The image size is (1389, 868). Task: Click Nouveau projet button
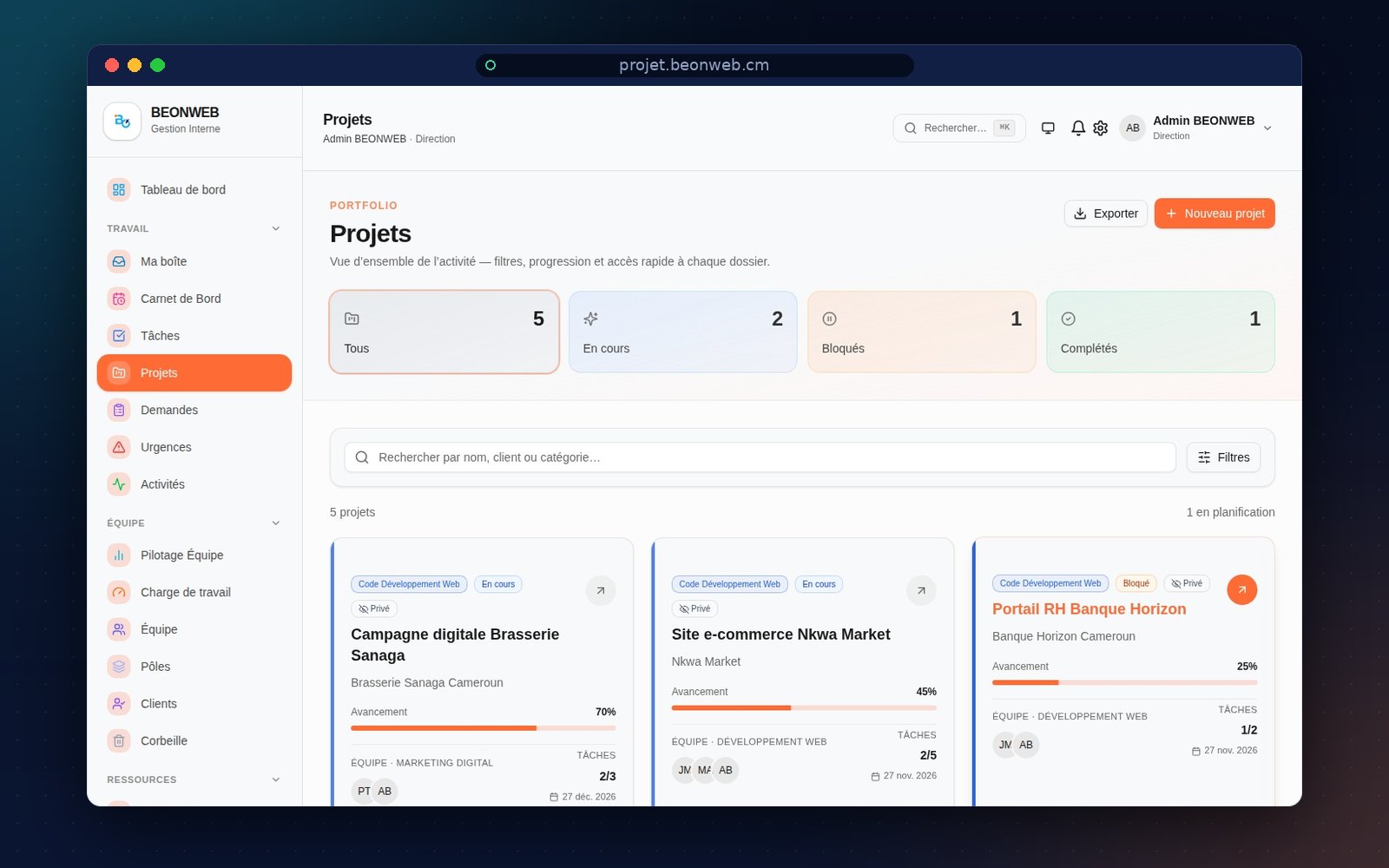point(1215,214)
